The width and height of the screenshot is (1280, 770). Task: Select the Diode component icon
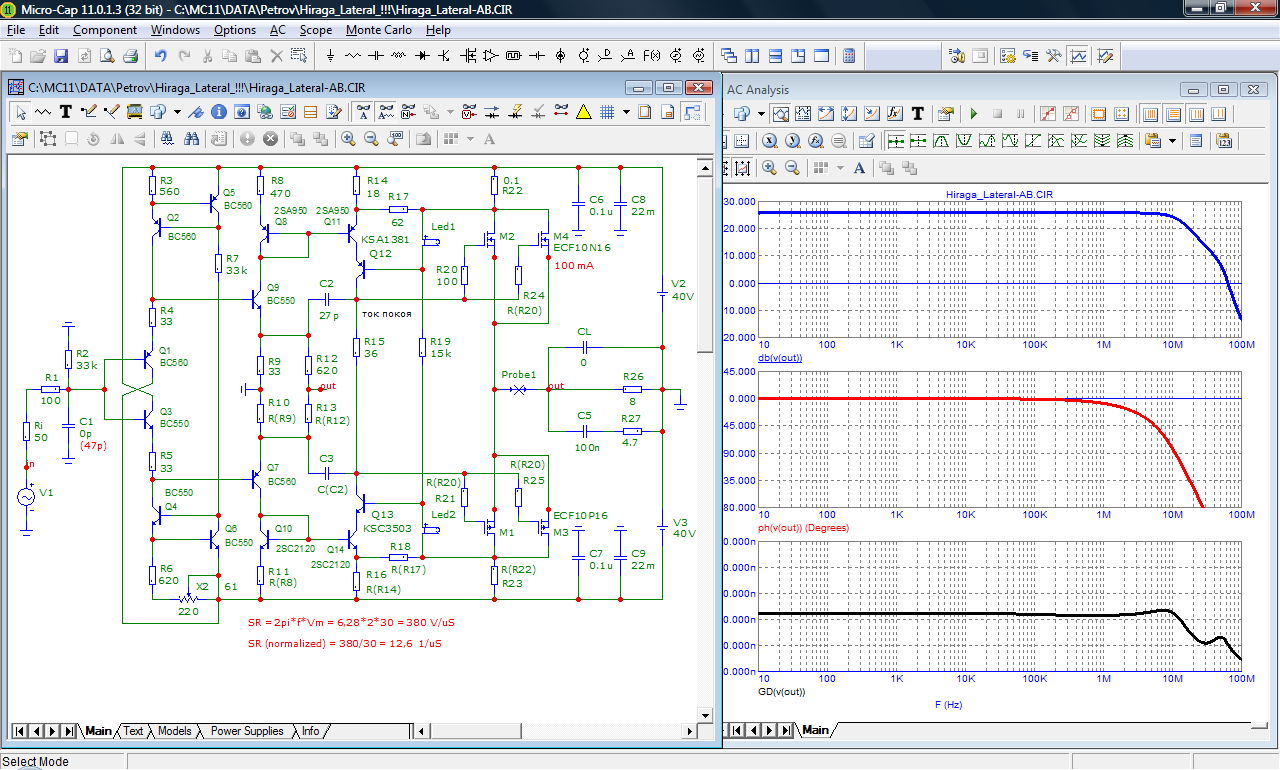pyautogui.click(x=422, y=56)
